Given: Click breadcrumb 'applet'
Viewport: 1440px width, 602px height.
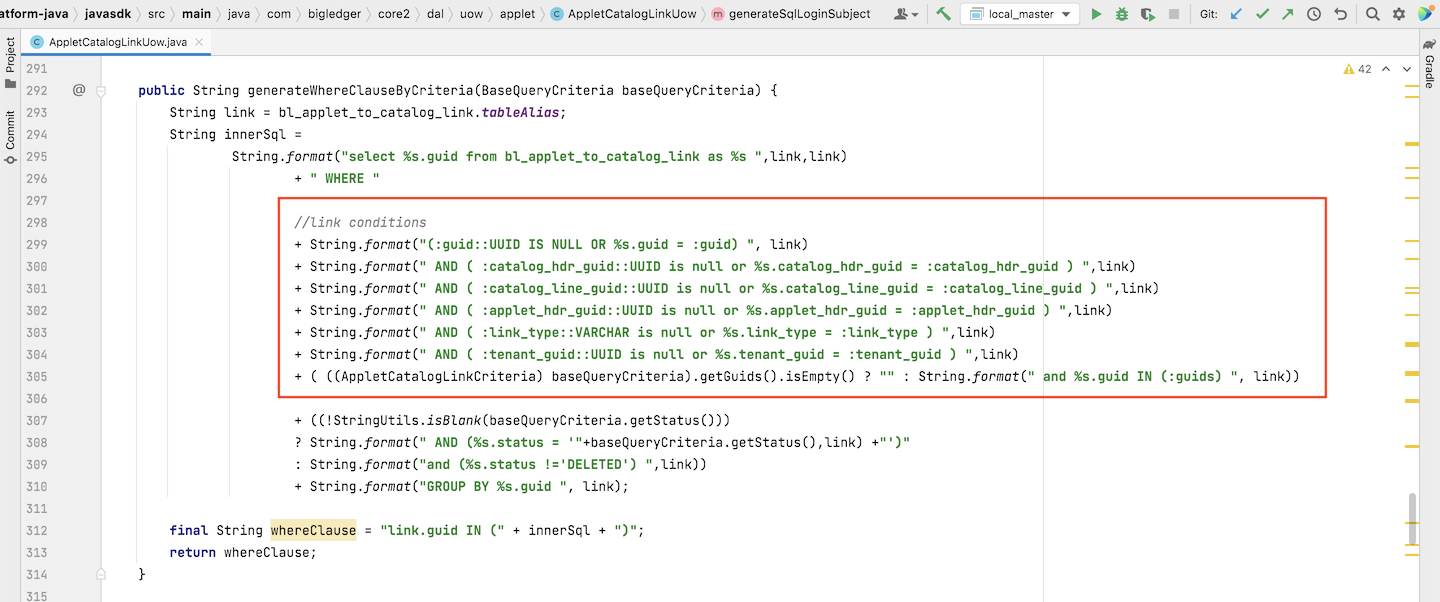Looking at the screenshot, I should (x=517, y=14).
